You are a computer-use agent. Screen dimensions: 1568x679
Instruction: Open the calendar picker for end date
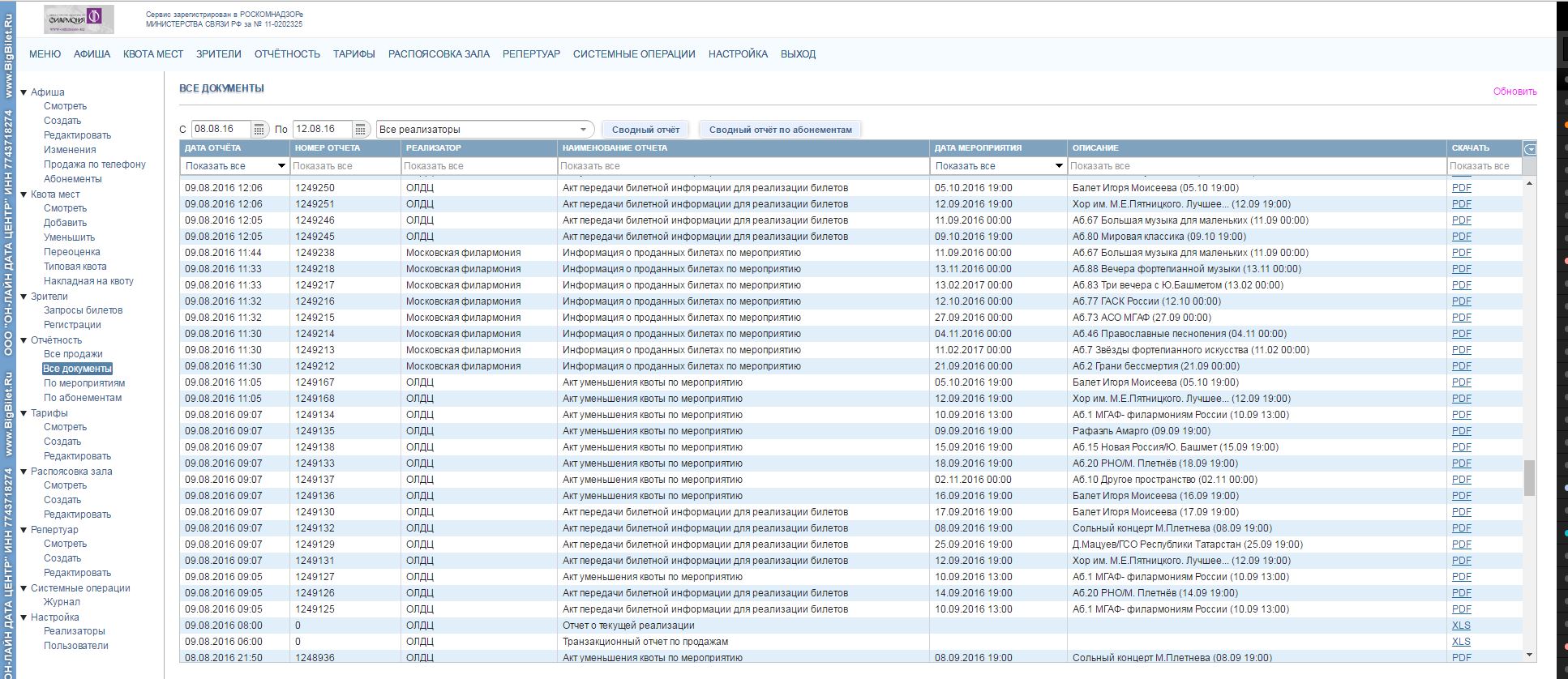point(361,130)
